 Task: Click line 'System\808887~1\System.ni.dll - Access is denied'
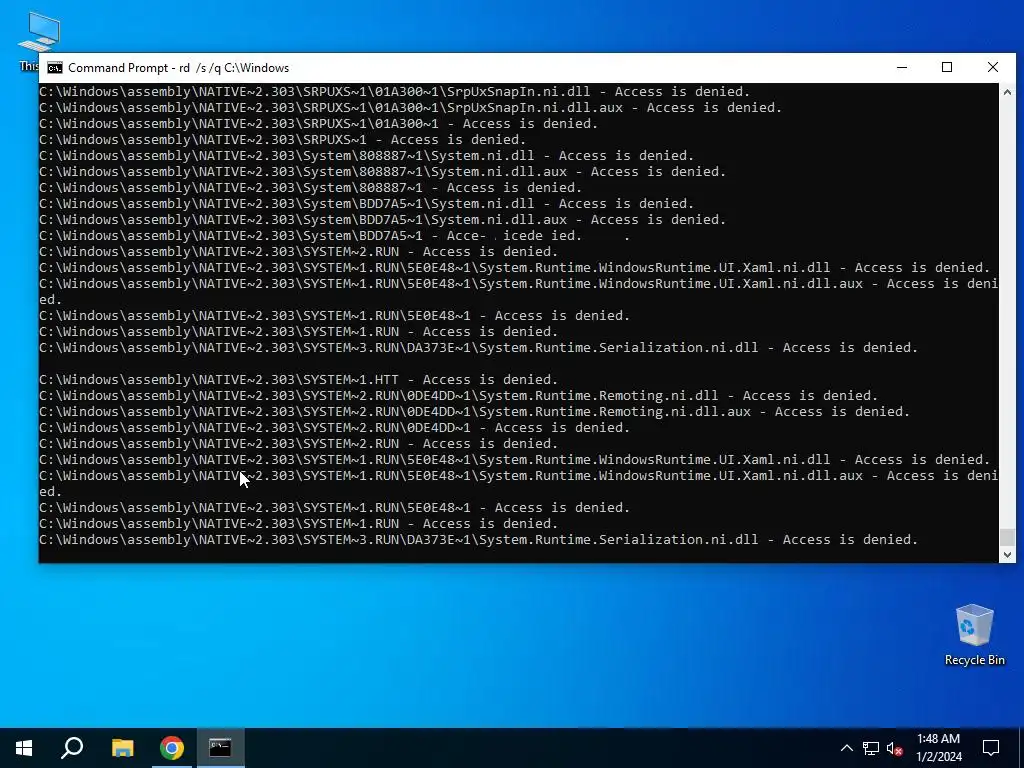[x=366, y=155]
